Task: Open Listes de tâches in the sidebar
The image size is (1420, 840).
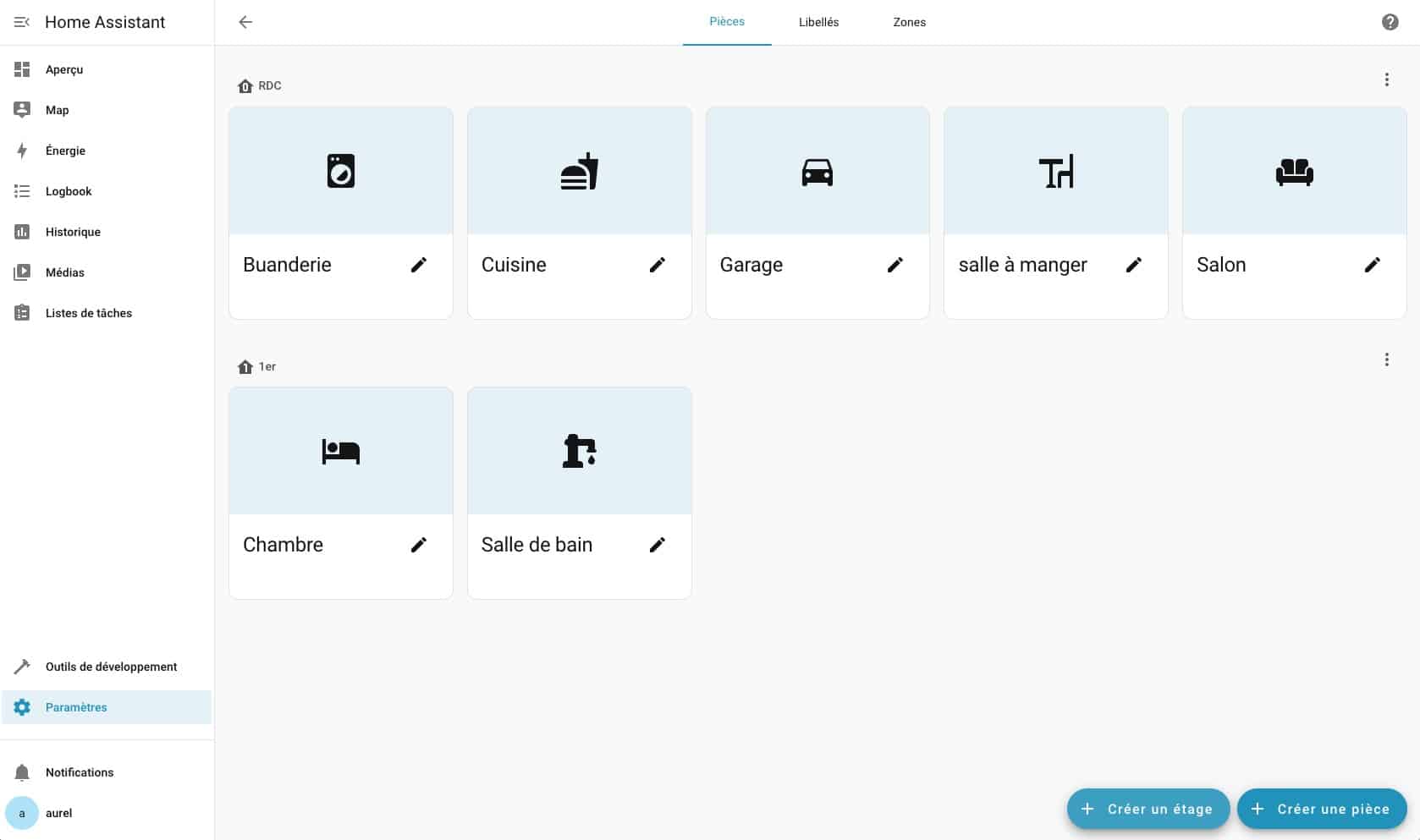Action: [107, 313]
